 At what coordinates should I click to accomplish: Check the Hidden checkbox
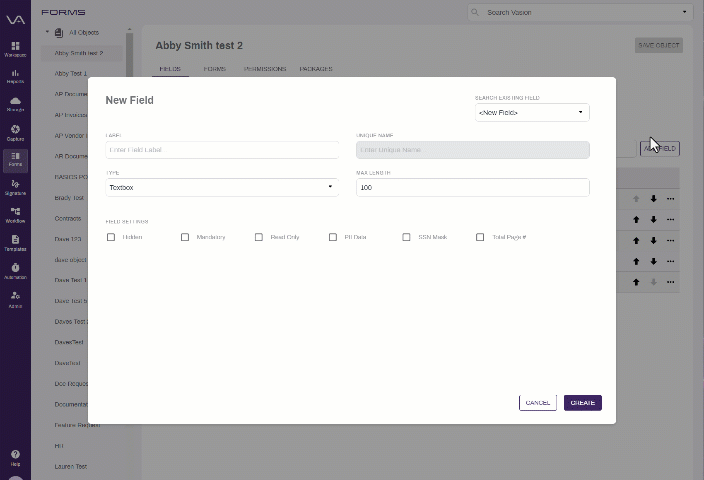coord(111,237)
